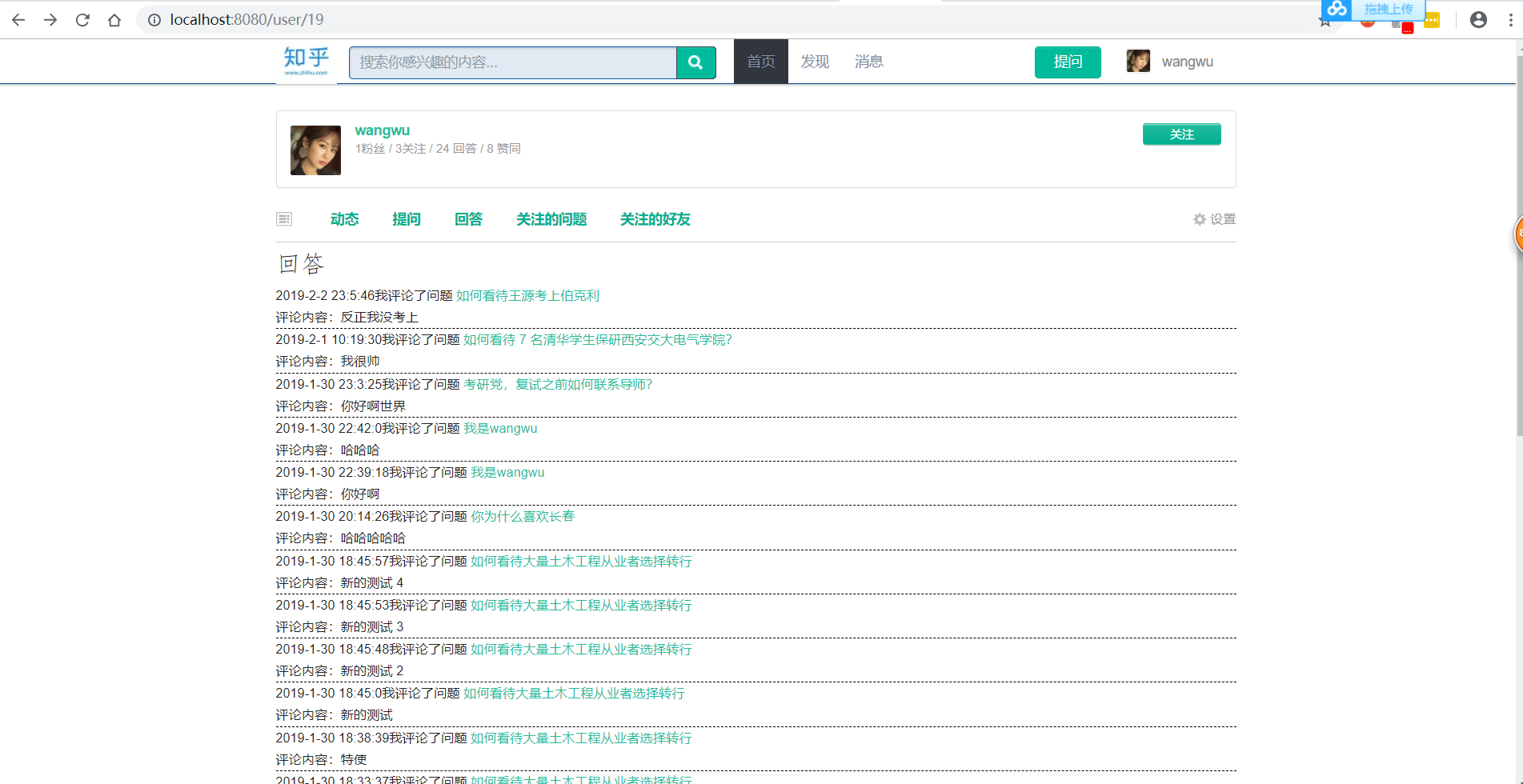Open the green wangwu profile name link
The image size is (1523, 784).
click(x=383, y=130)
